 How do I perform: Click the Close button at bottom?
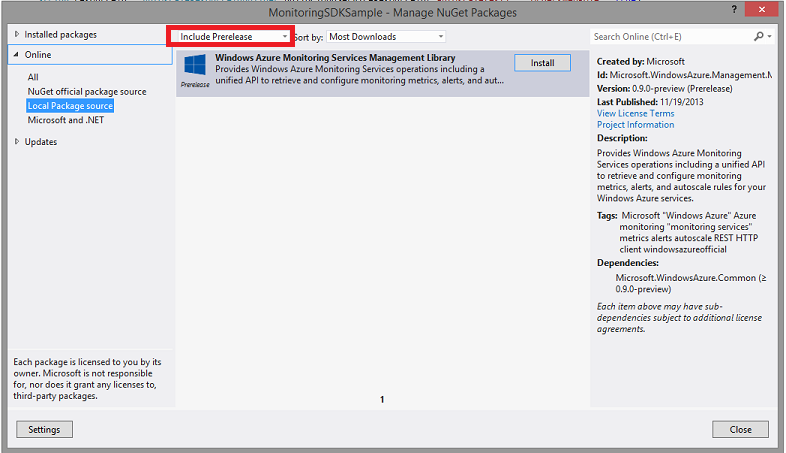(740, 429)
